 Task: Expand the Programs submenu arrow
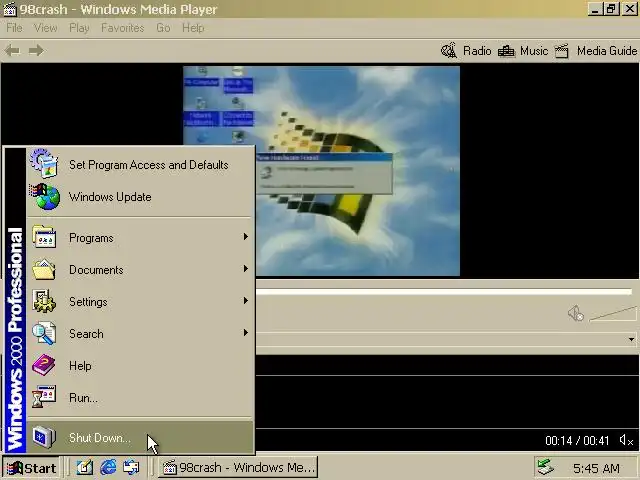pos(246,237)
